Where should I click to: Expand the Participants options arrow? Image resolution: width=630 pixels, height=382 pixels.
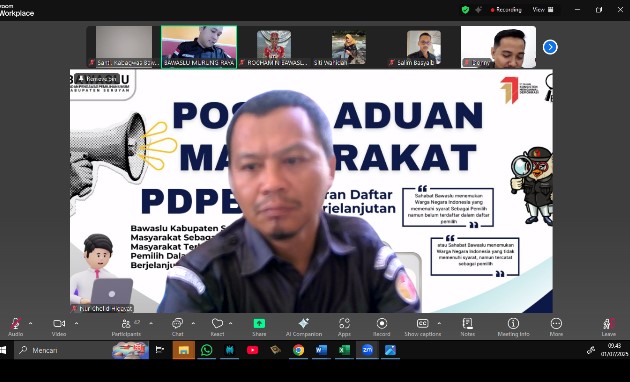pyautogui.click(x=151, y=323)
